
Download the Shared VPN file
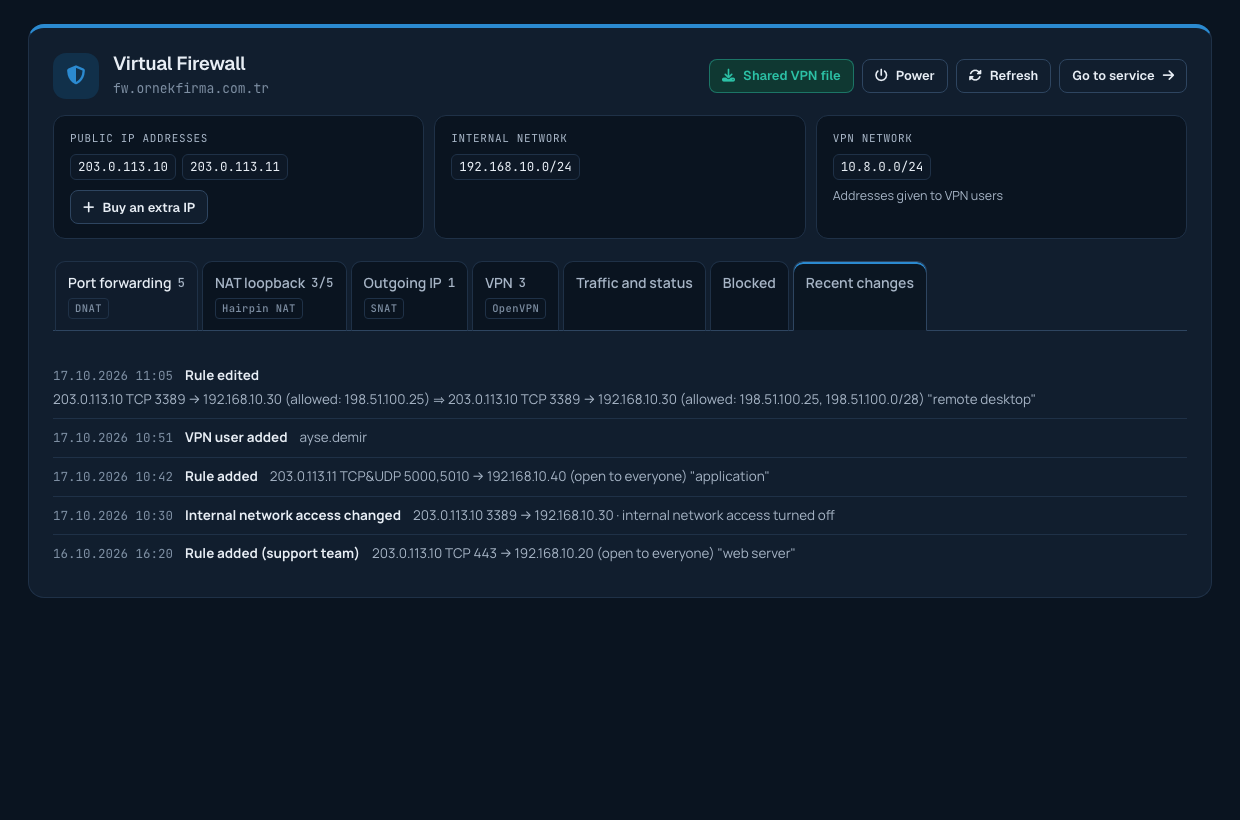781,76
